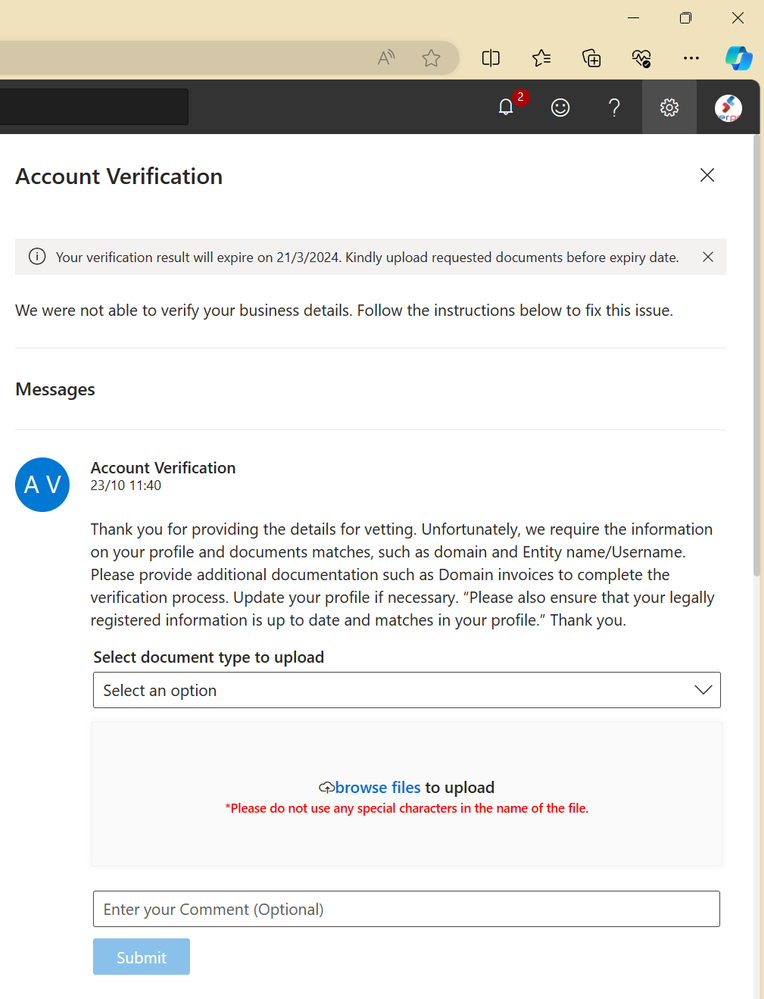Click the browse files link
Viewport: 764px width, 999px height.
click(378, 787)
